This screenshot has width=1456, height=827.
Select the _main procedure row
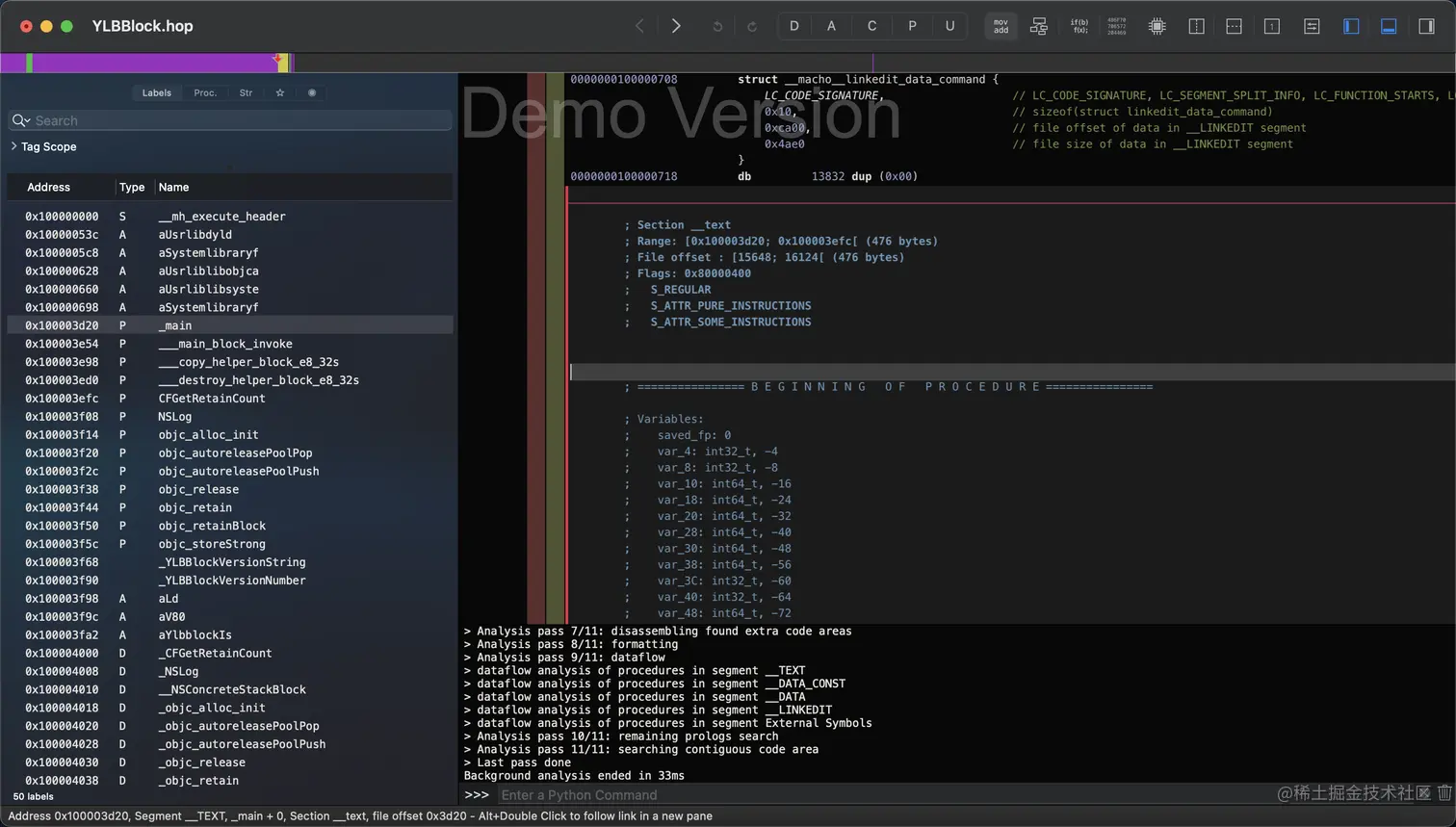coord(230,325)
